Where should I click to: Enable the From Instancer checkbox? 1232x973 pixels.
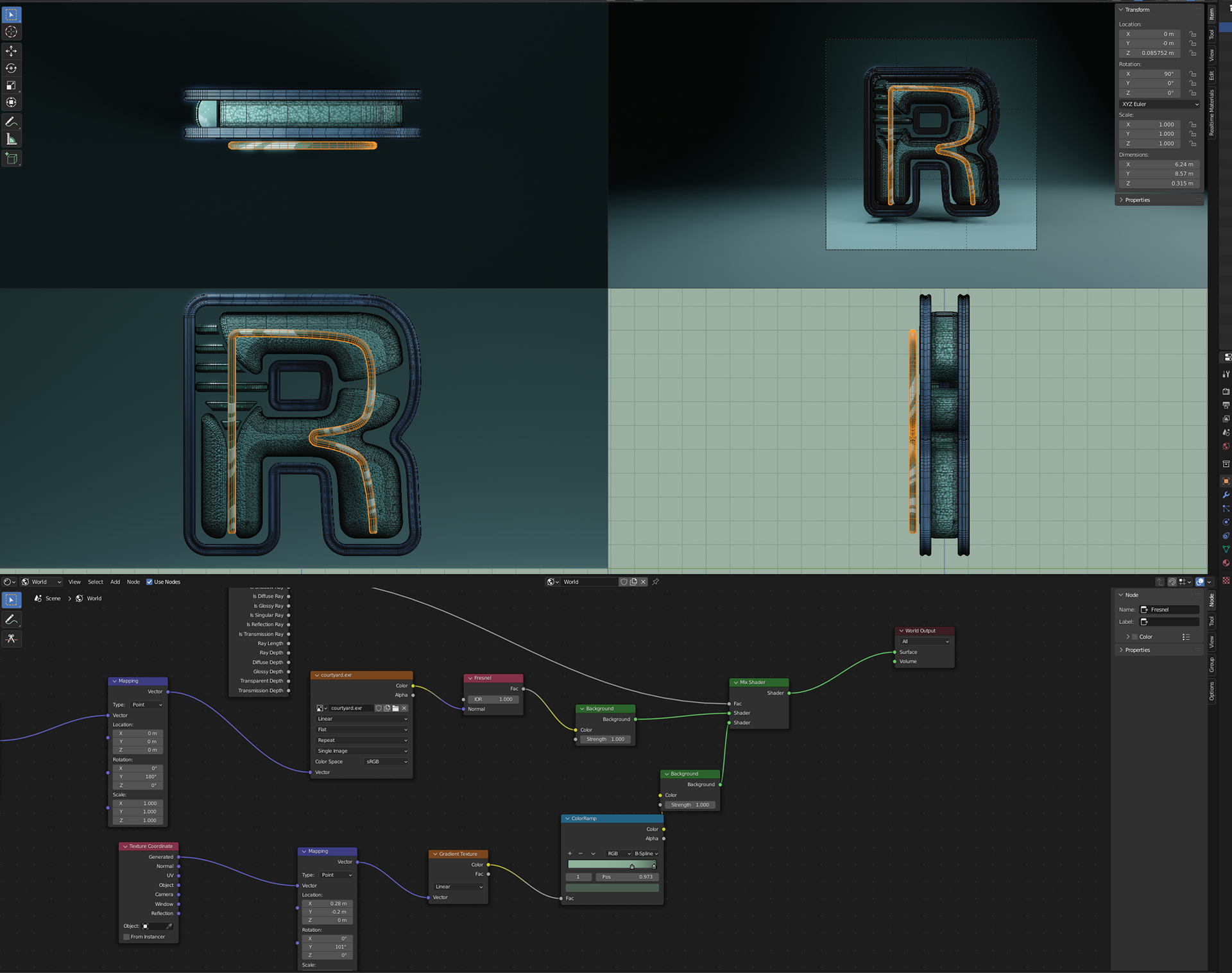pos(126,937)
